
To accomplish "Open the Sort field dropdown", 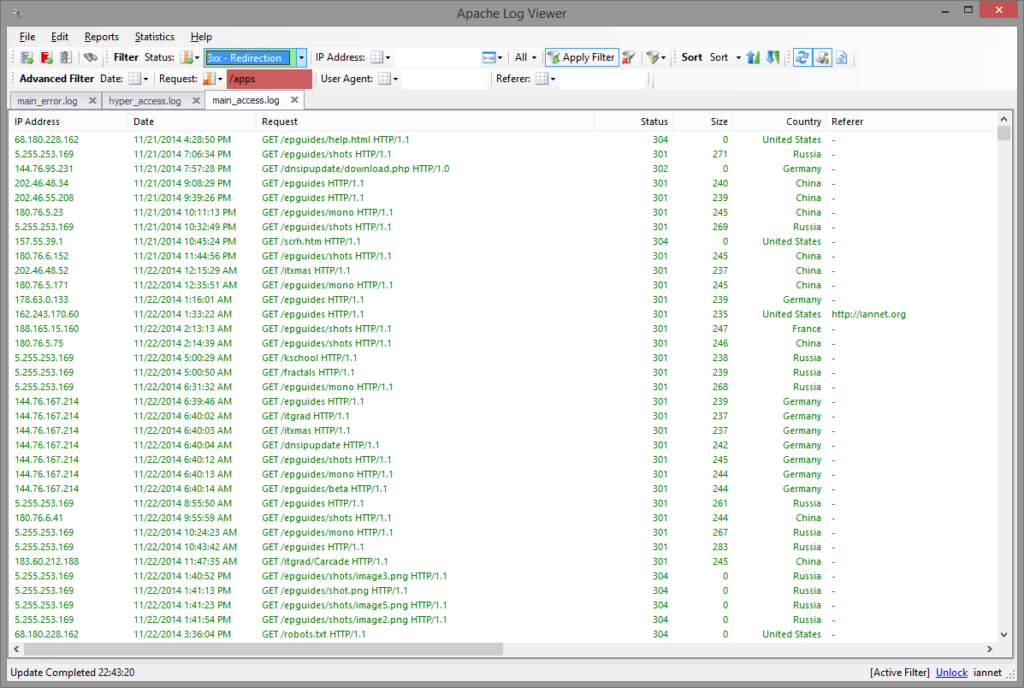I will click(726, 57).
